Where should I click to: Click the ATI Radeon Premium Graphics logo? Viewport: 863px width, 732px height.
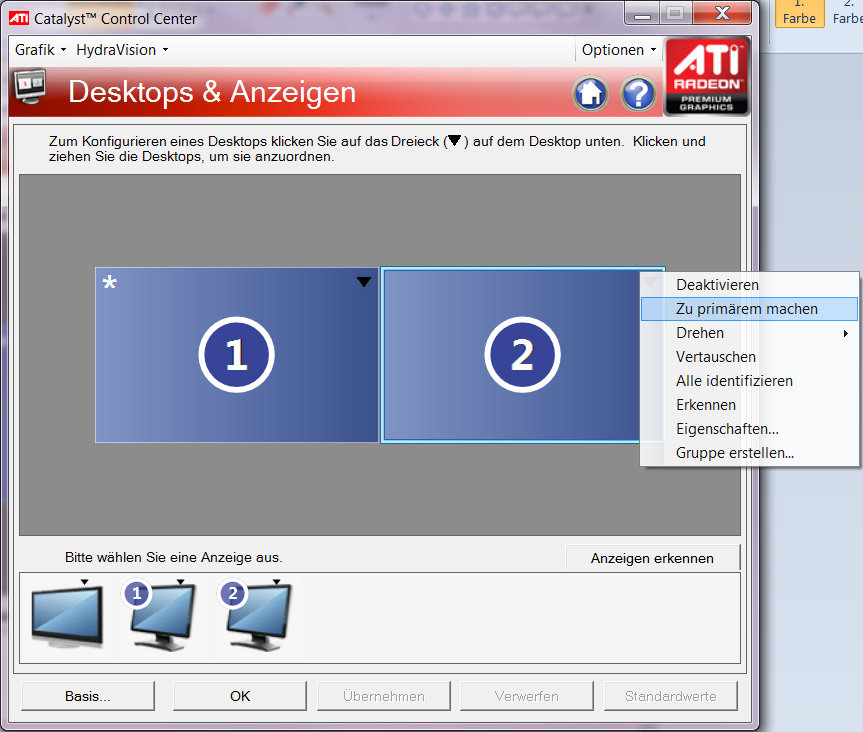click(x=707, y=77)
